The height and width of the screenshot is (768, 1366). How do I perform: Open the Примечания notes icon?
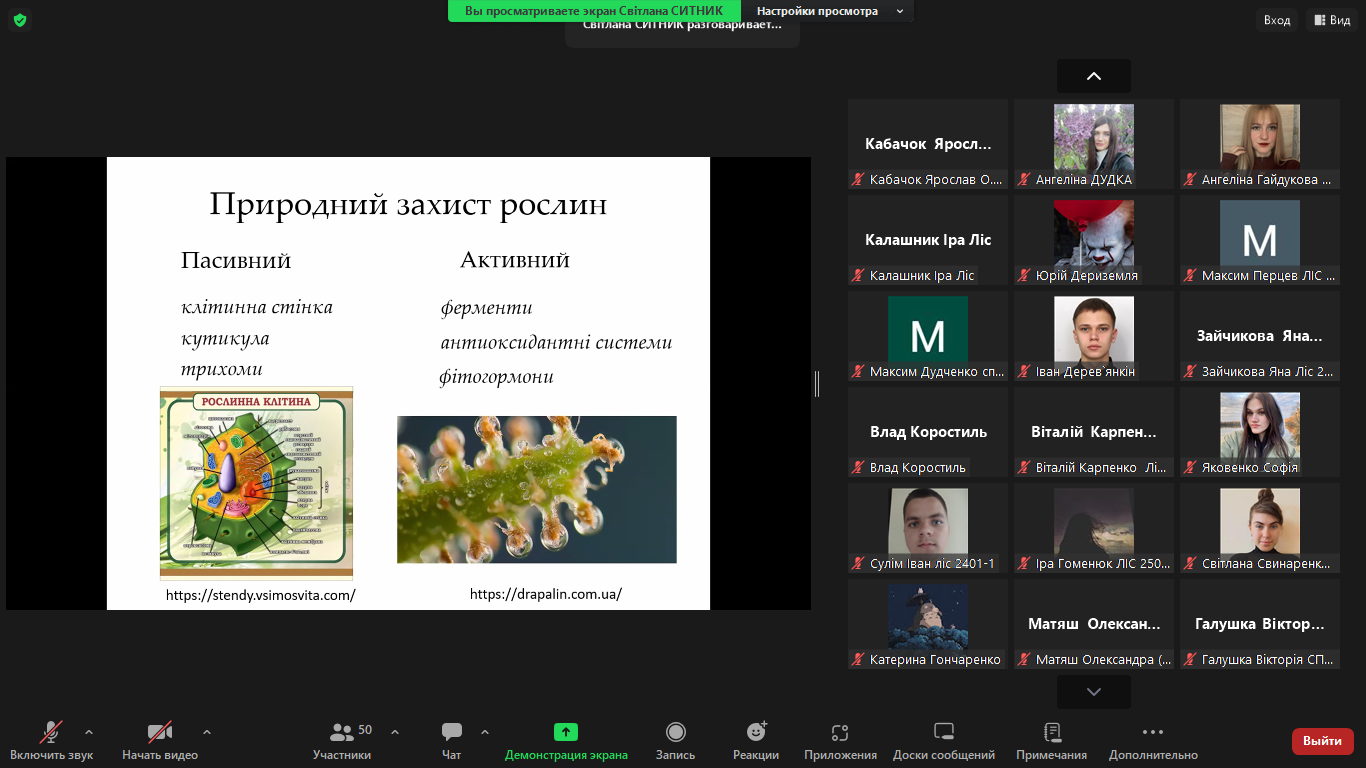coord(1051,733)
